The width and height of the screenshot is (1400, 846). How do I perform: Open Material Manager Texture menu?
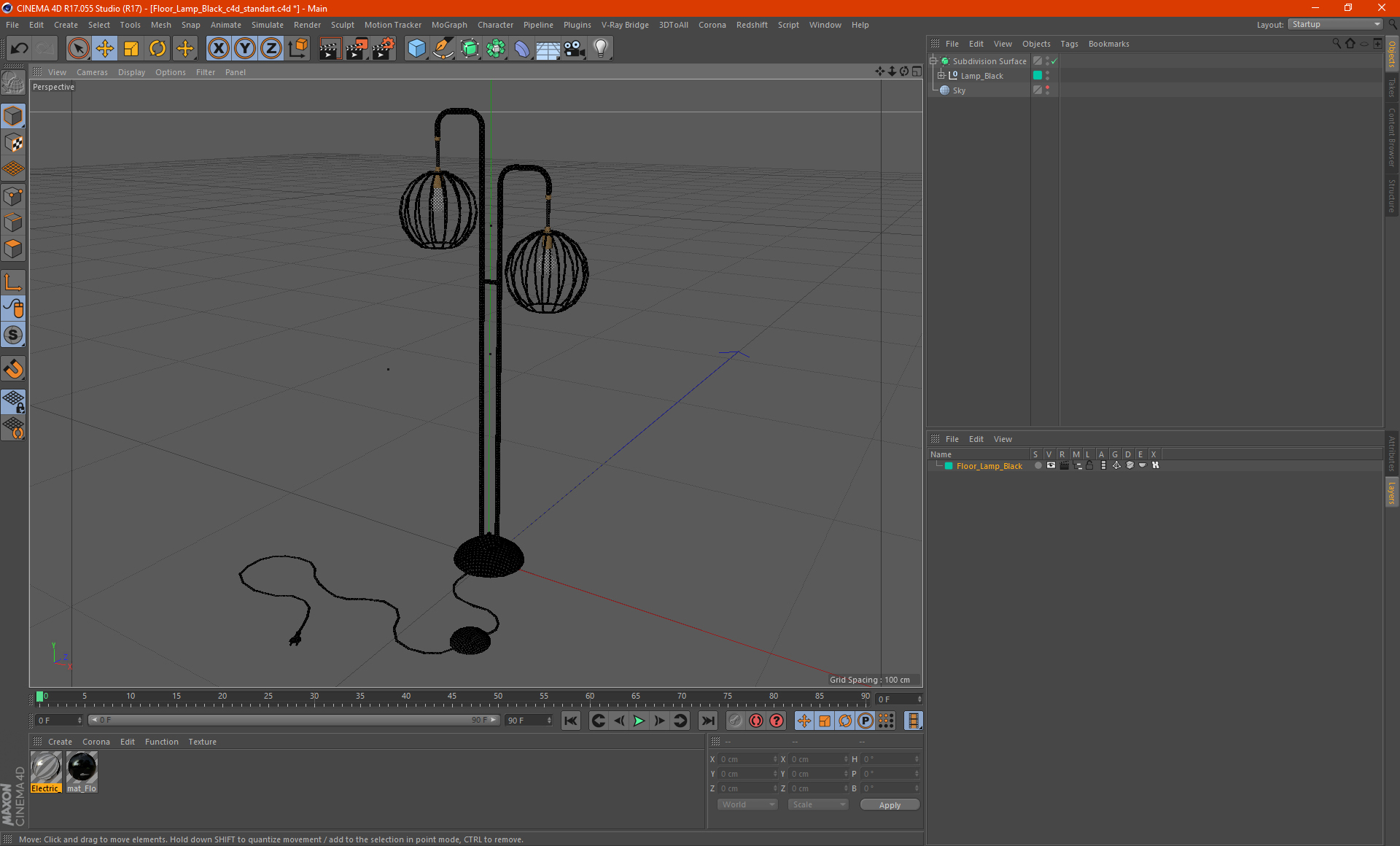click(x=202, y=742)
